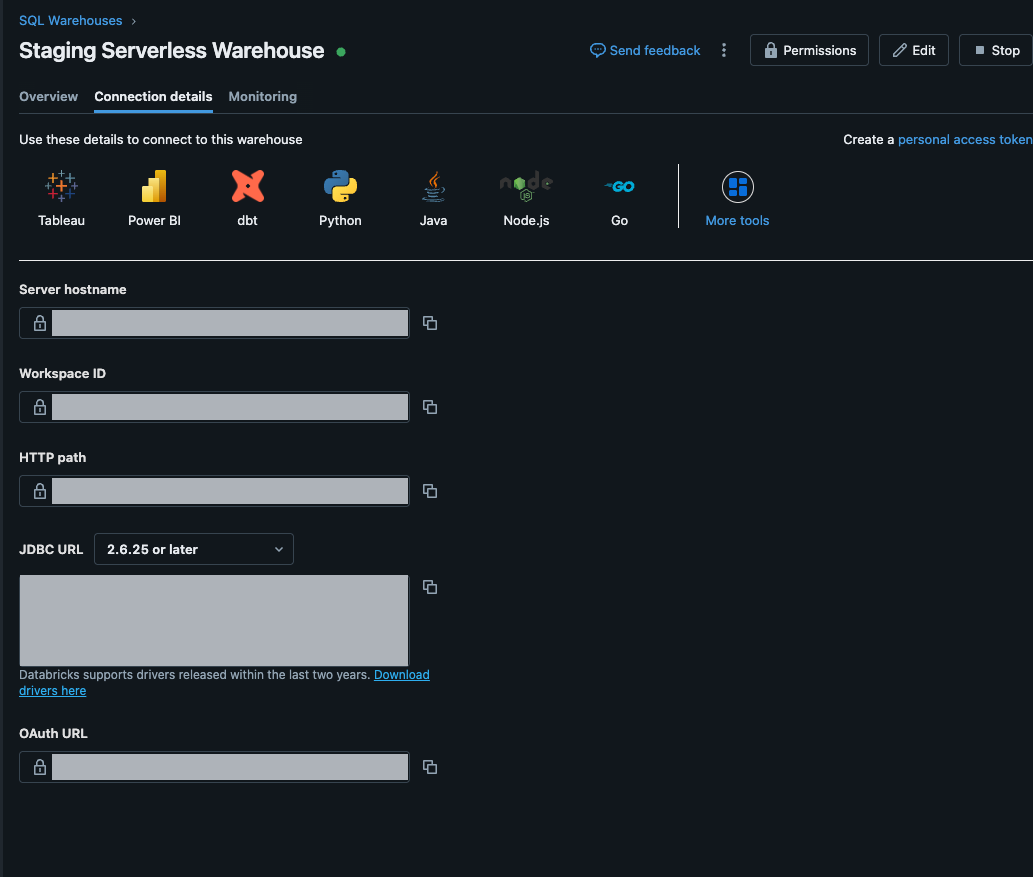This screenshot has height=877, width=1033.
Task: Click lock icon in OAuth URL field
Action: pyautogui.click(x=40, y=767)
